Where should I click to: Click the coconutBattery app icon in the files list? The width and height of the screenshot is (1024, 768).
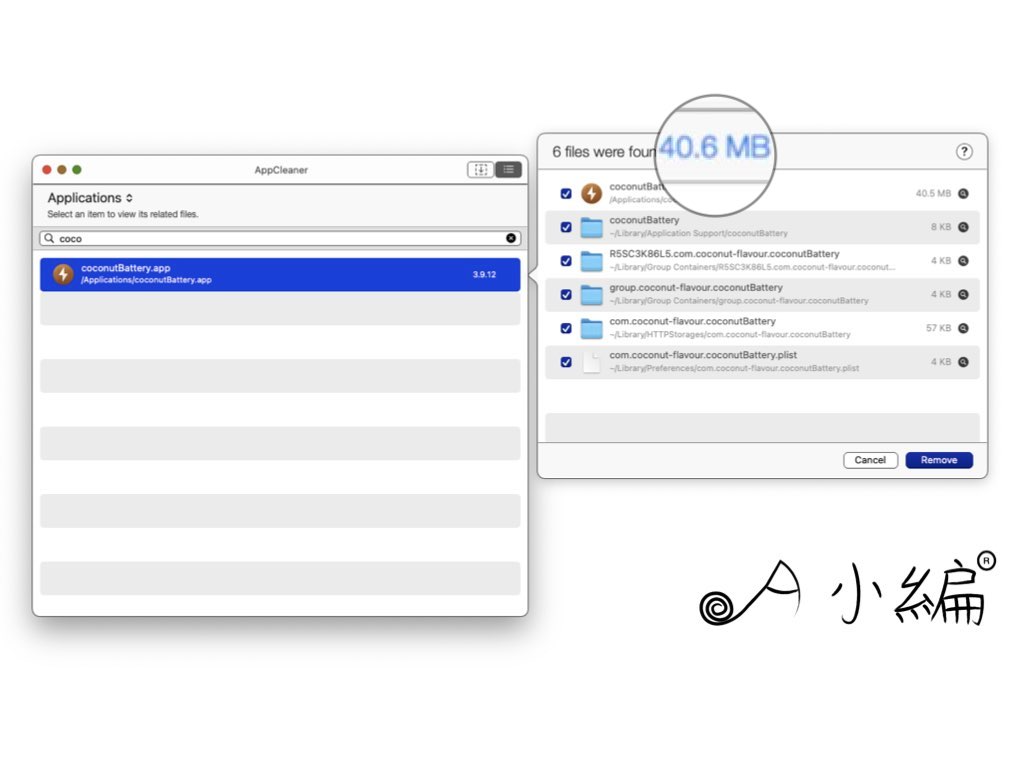coord(592,193)
